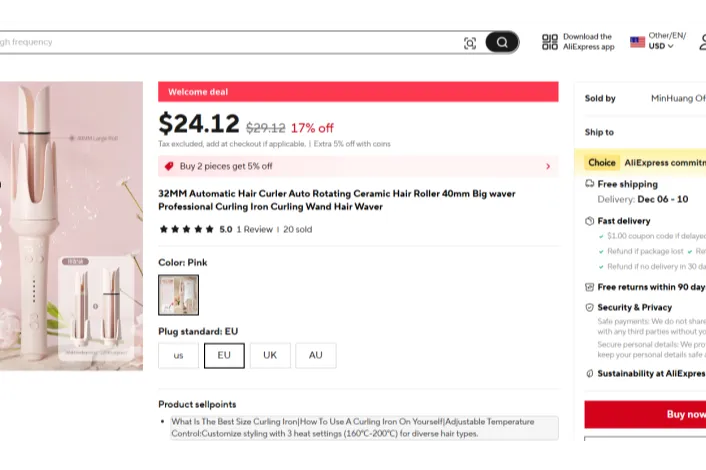
Task: Click the Sustainability leaf icon
Action: coord(589,374)
